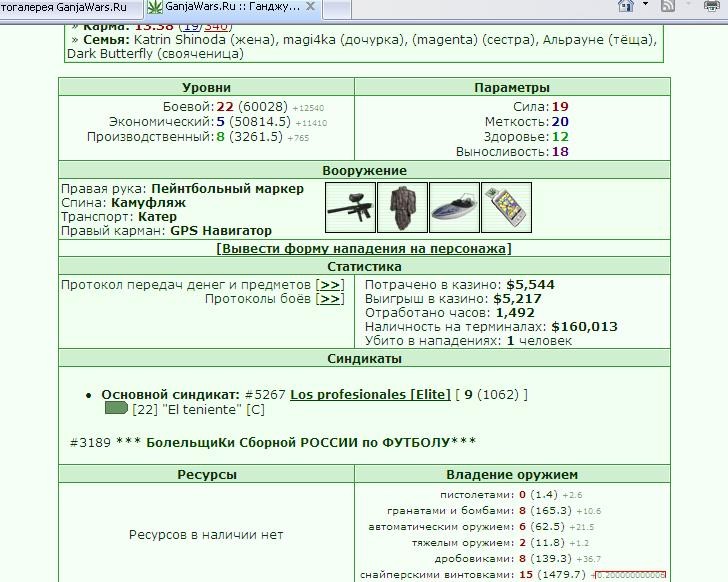Click family member 'magi4ka (дочурка)'
Image resolution: width=728 pixels, height=582 pixels.
[343, 39]
